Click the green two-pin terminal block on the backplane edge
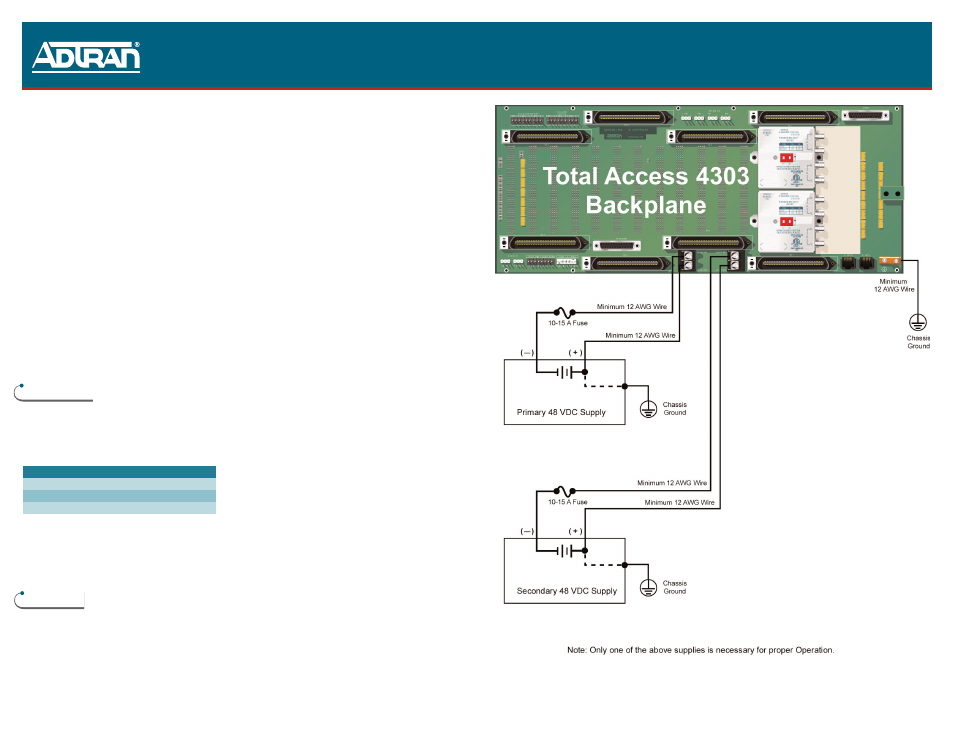 (x=891, y=194)
